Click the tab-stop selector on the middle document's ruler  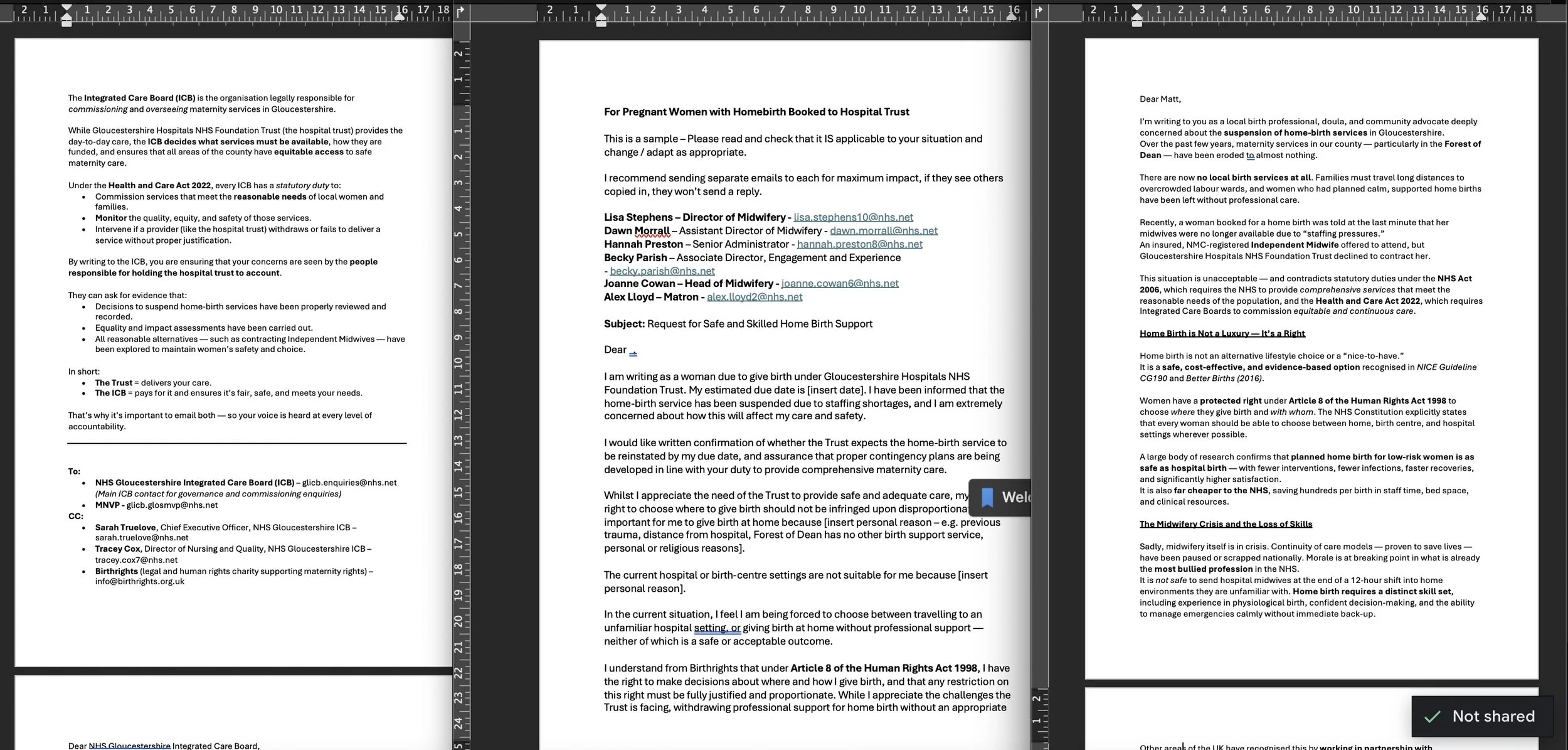[461, 11]
